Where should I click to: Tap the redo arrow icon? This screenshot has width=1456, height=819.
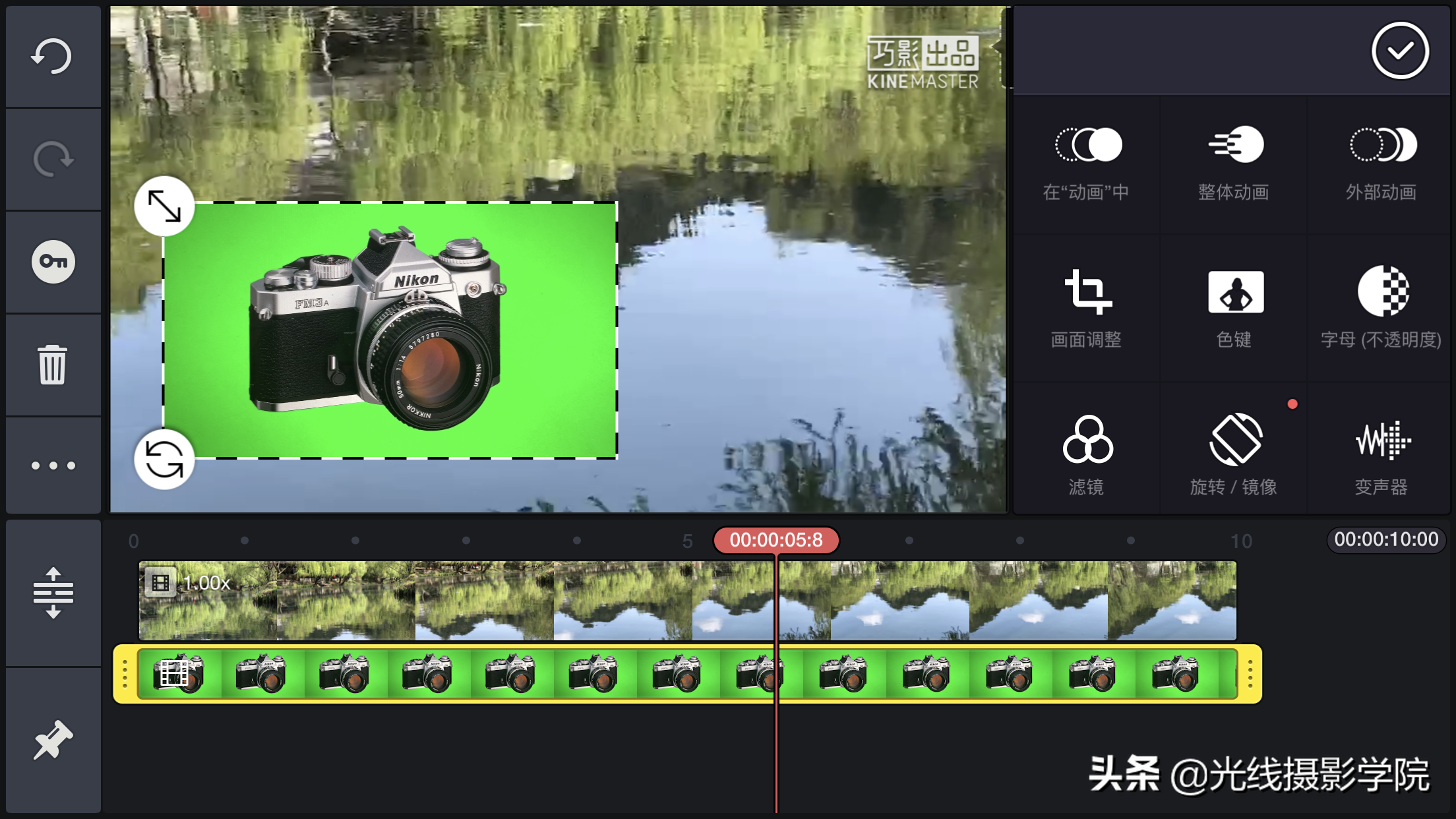[53, 159]
